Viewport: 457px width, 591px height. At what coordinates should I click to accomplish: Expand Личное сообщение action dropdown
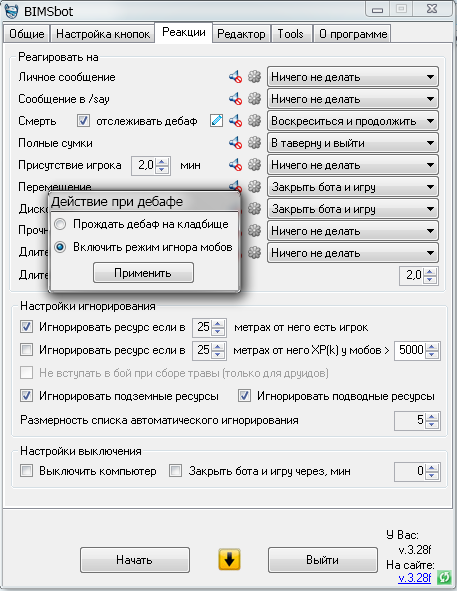(353, 77)
